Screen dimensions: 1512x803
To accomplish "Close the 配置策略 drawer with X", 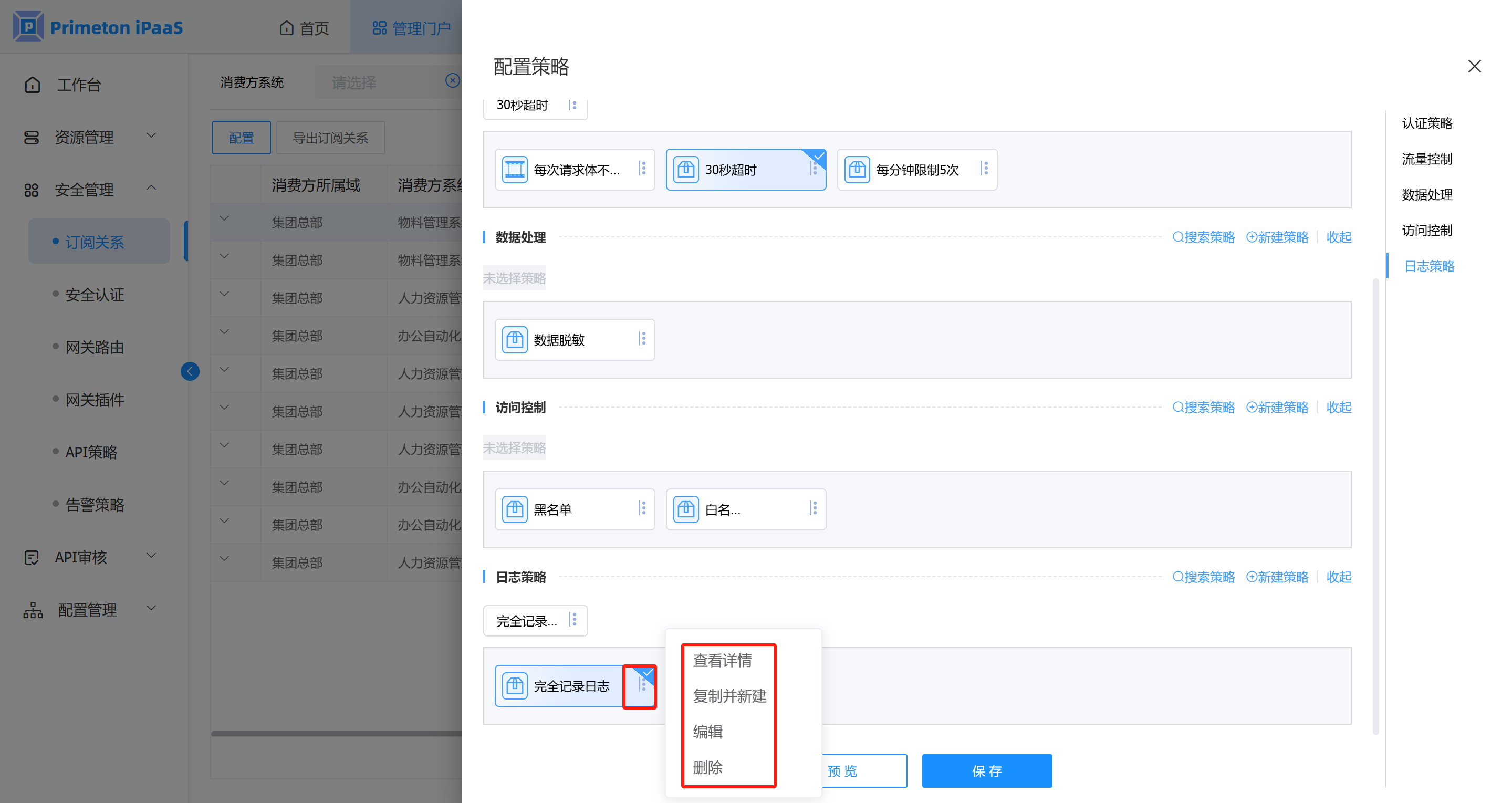I will tap(1474, 66).
